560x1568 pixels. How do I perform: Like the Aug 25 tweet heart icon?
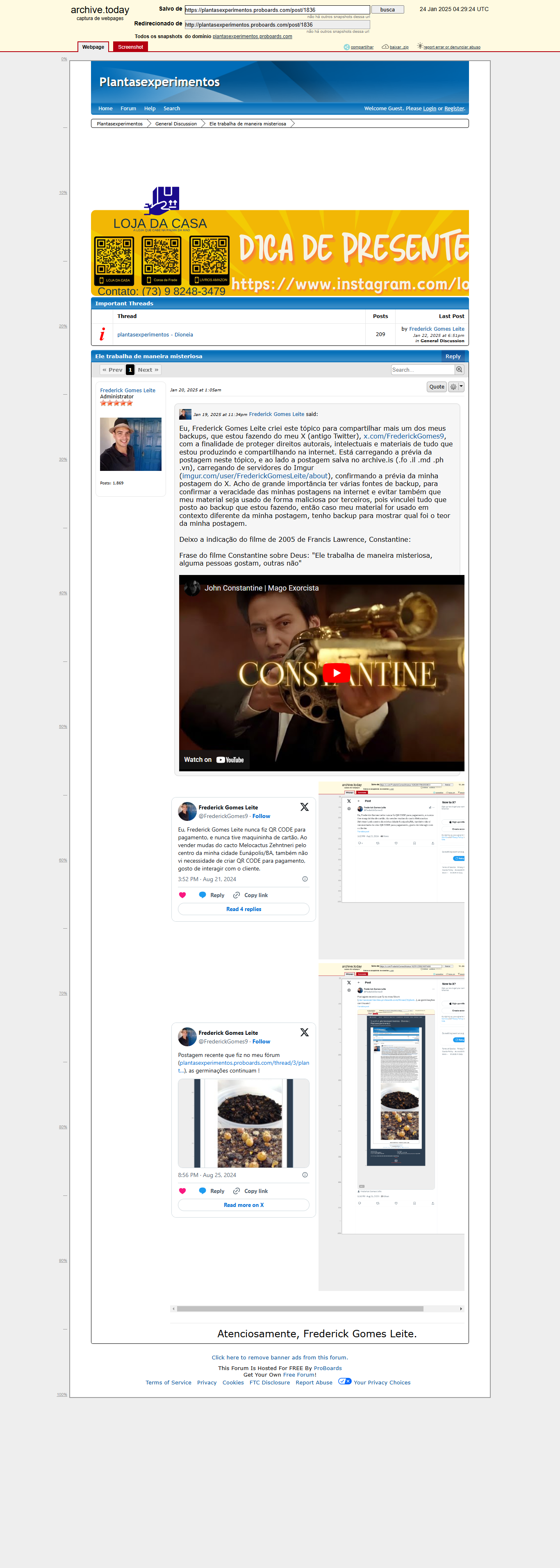(x=182, y=1191)
